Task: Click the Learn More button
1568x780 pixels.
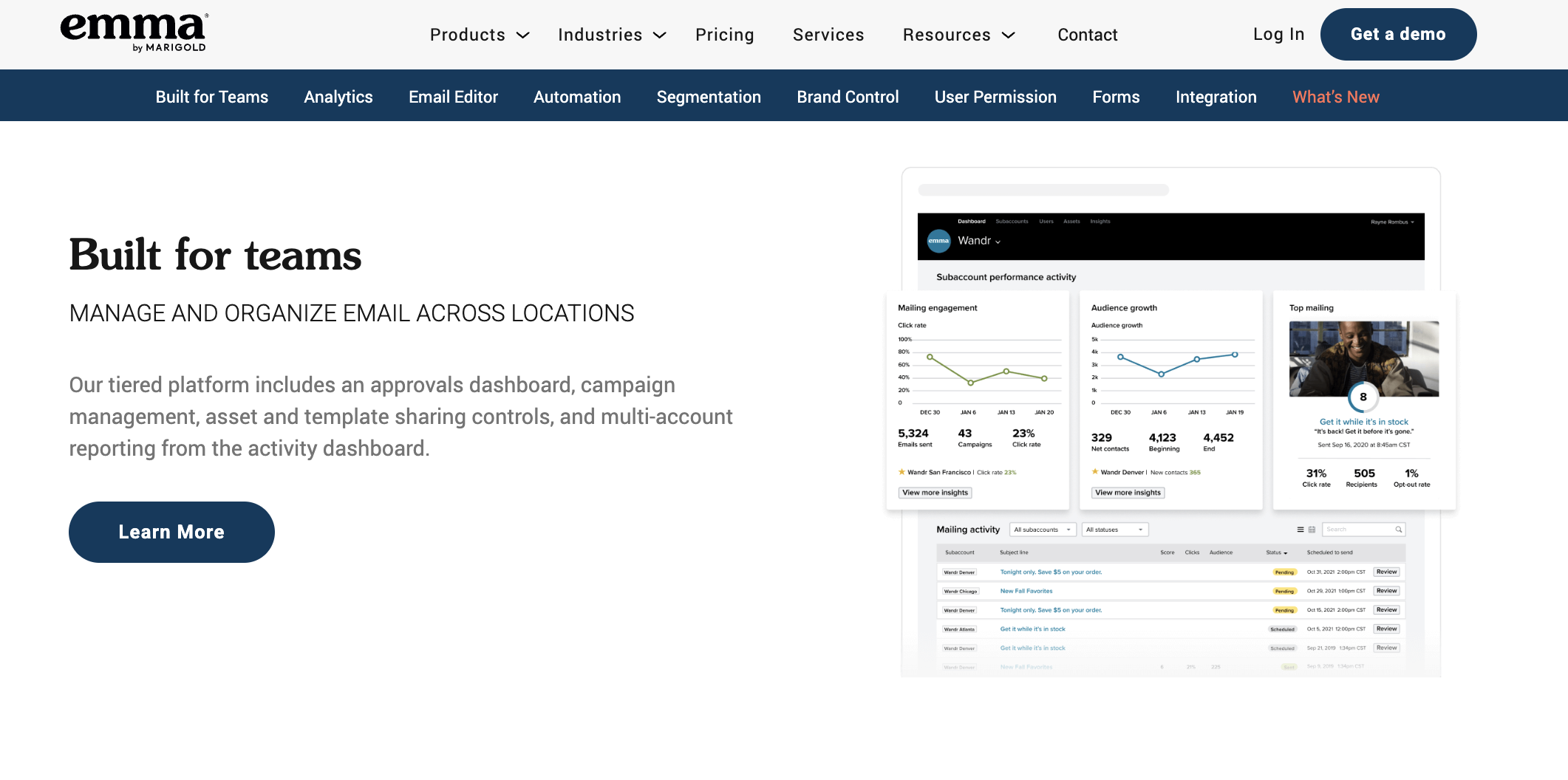Action: tap(171, 532)
